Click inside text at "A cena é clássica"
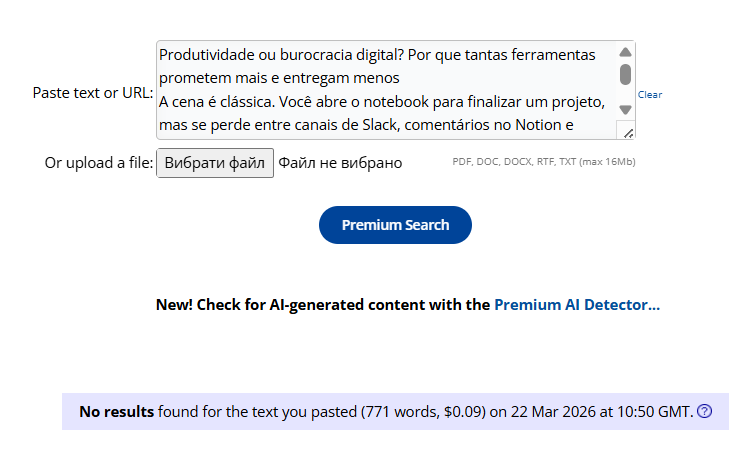 (x=222, y=102)
